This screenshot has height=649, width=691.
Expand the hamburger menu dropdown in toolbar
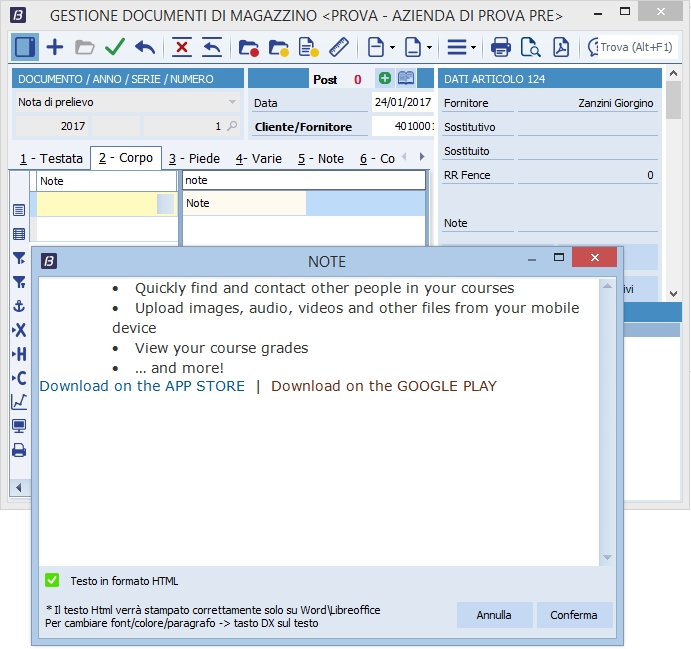click(x=460, y=47)
